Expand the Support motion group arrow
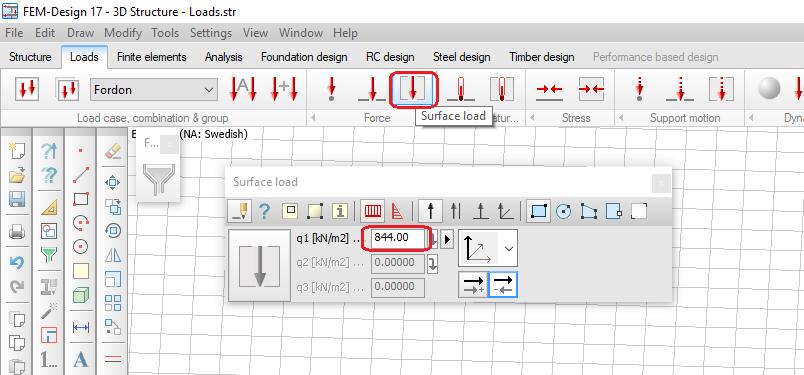The image size is (804, 375). coord(621,118)
